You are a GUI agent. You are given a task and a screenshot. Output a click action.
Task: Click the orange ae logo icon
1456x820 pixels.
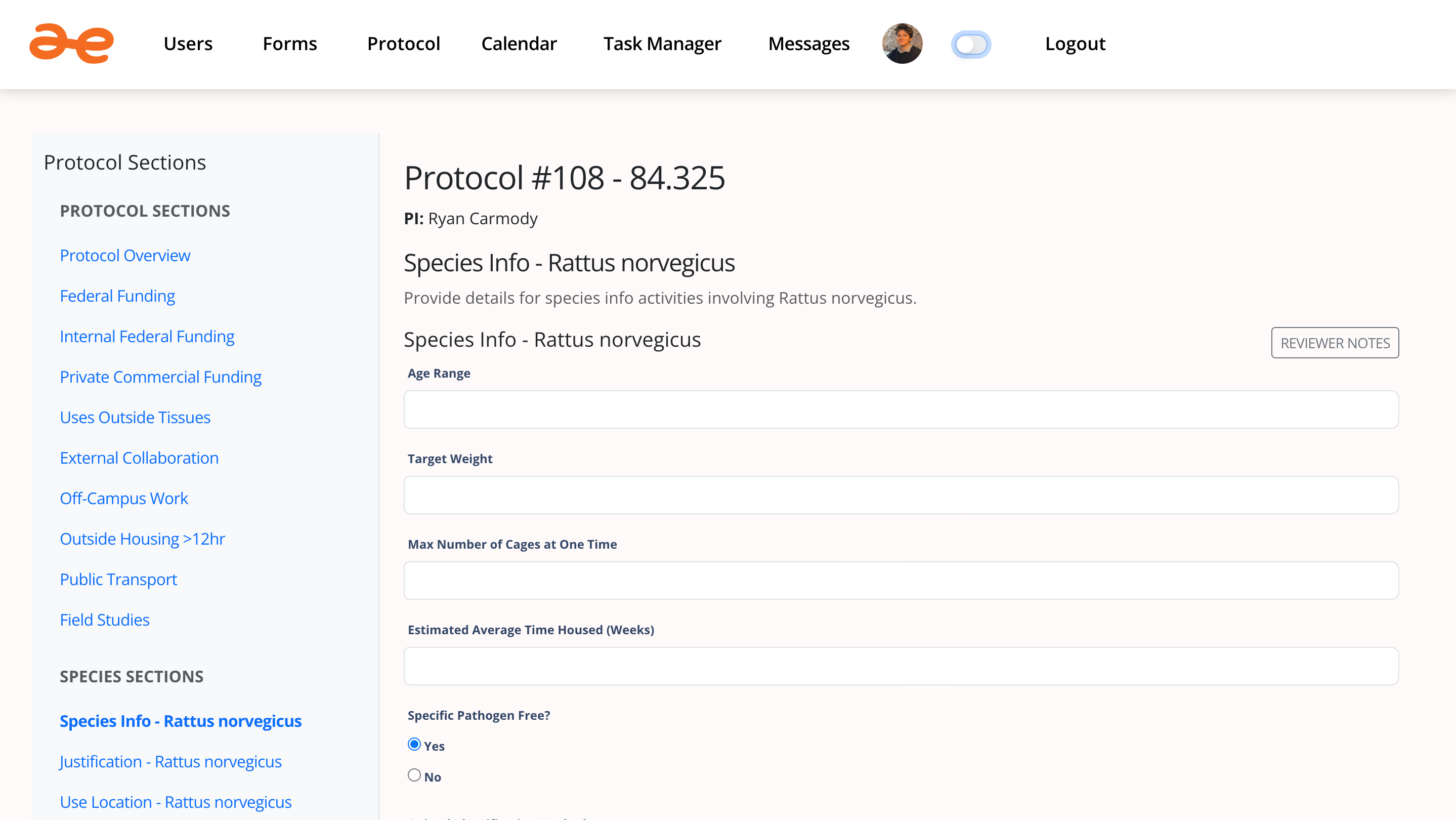71,44
